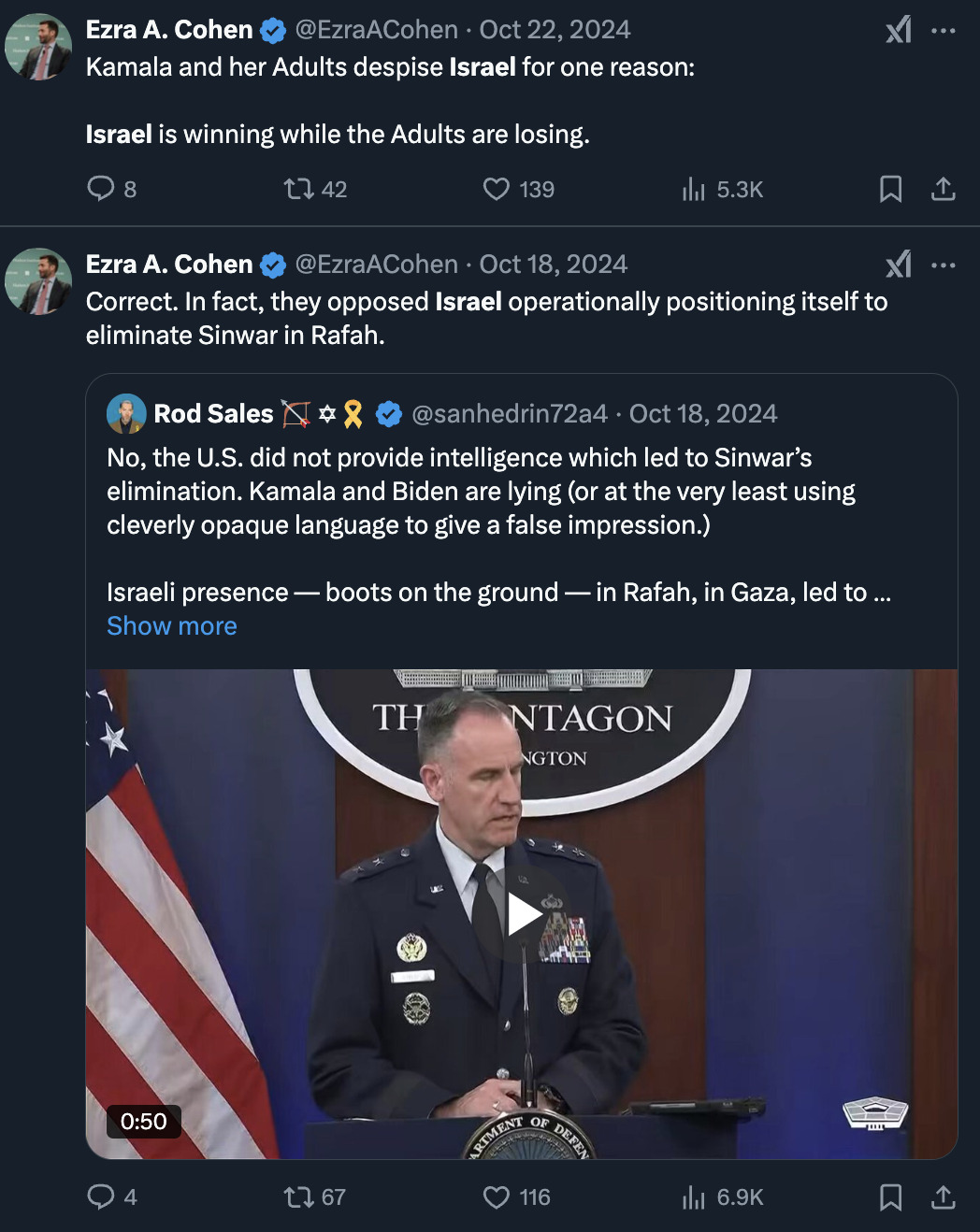Expand quoted tweet with Show more
This screenshot has width=980, height=1232.
172,626
